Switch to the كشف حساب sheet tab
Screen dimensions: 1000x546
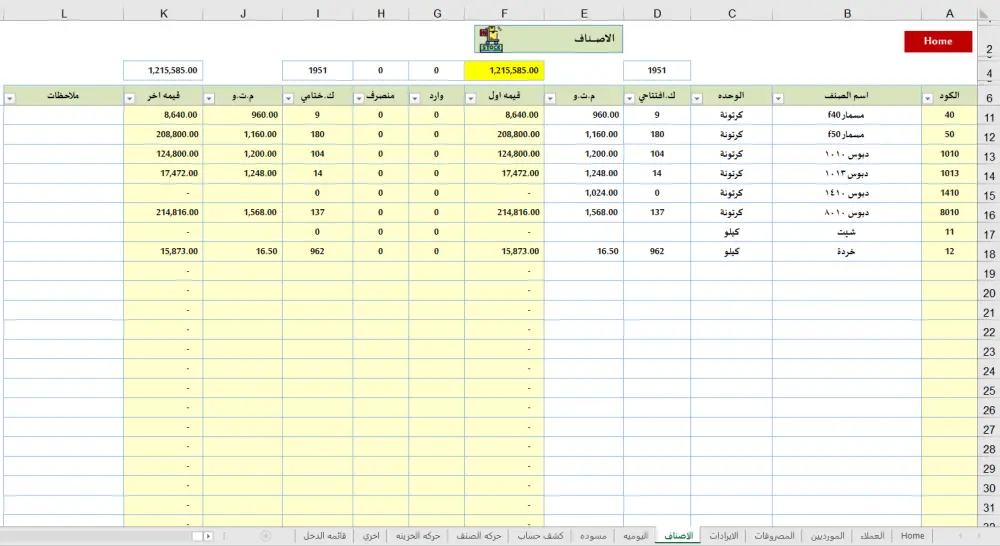(540, 536)
